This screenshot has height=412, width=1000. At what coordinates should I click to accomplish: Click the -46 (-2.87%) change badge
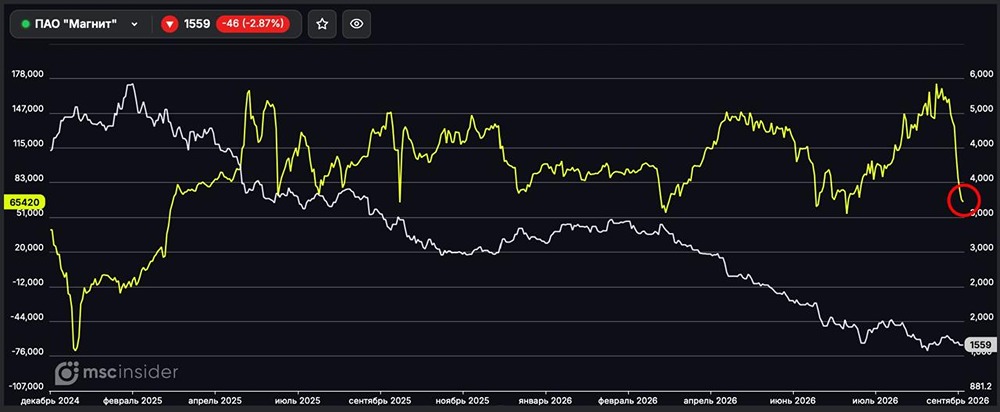pyautogui.click(x=253, y=24)
